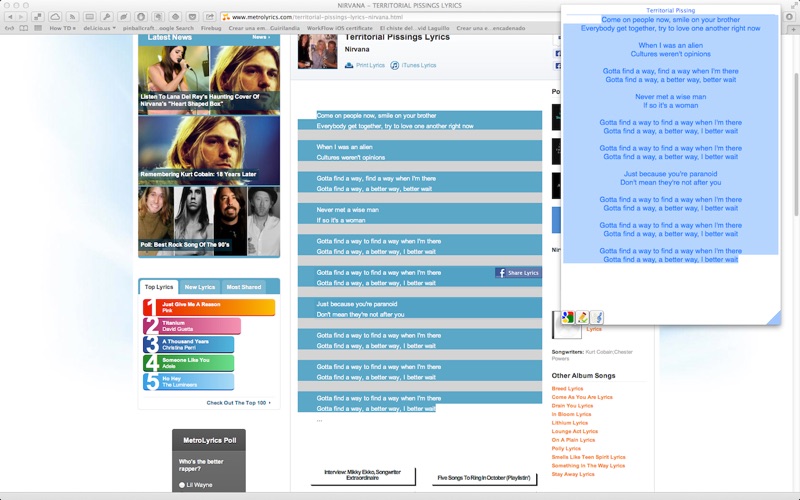This screenshot has height=500, width=800.
Task: Click the Pocket save icon in toolbar
Action: click(x=192, y=17)
